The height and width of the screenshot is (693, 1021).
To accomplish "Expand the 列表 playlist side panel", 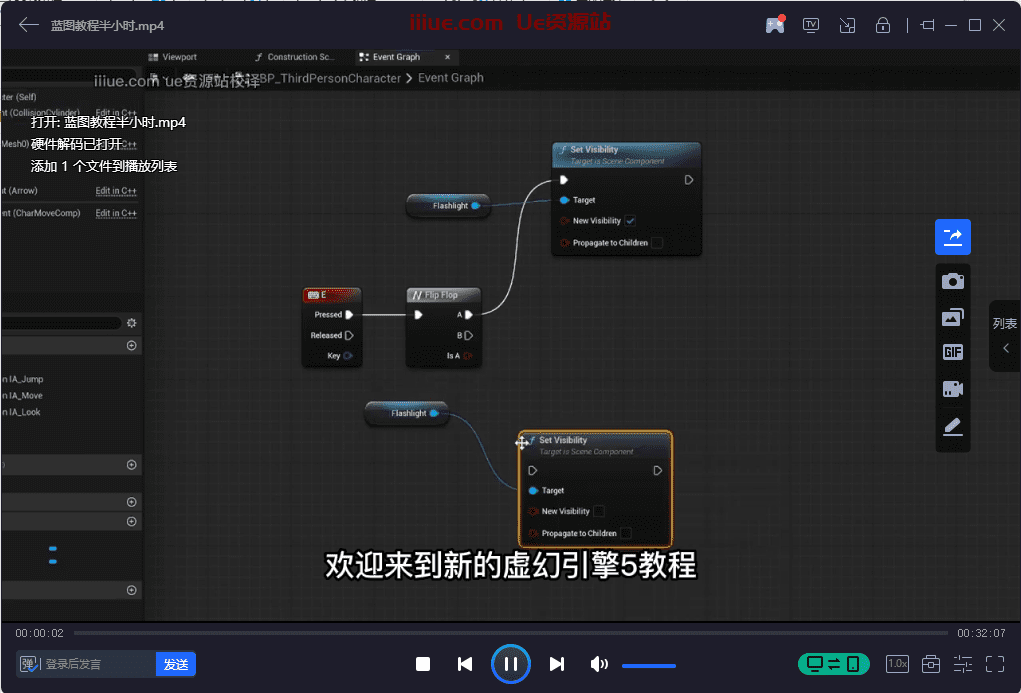I will 1005,337.
